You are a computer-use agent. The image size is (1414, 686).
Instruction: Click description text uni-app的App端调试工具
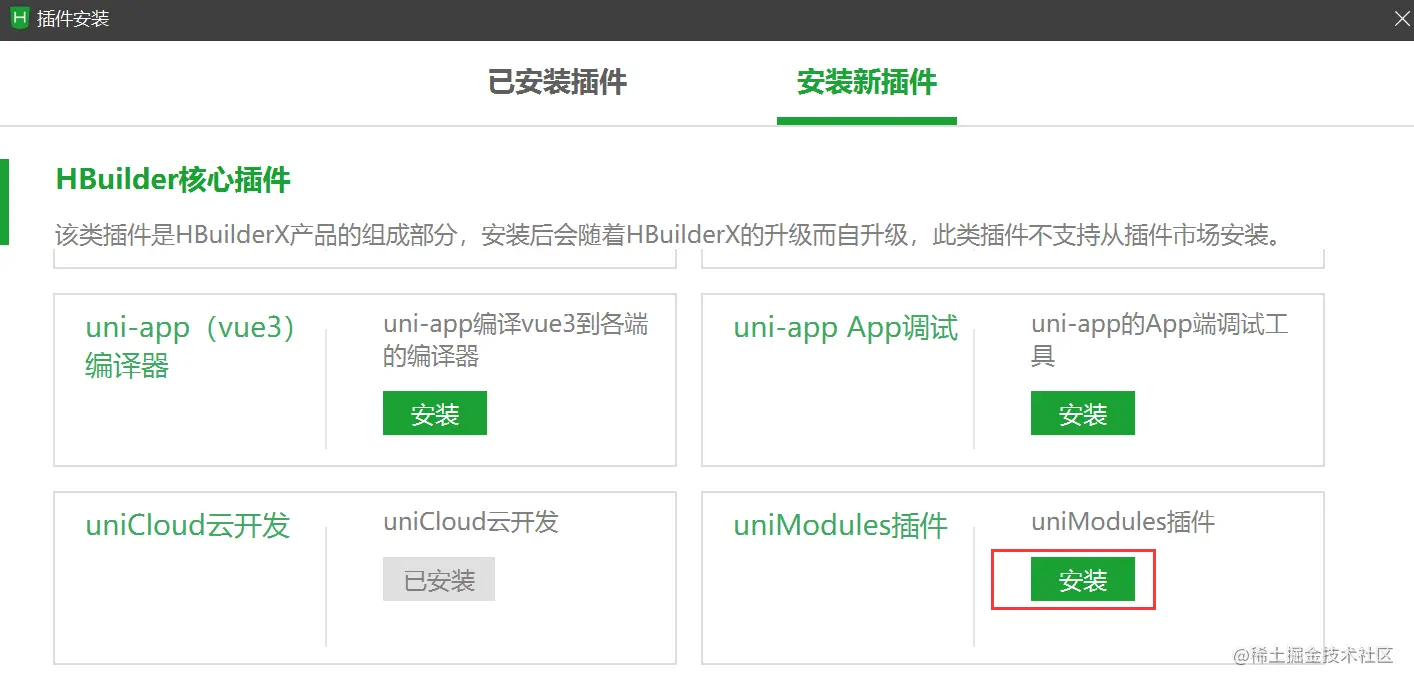point(1160,340)
